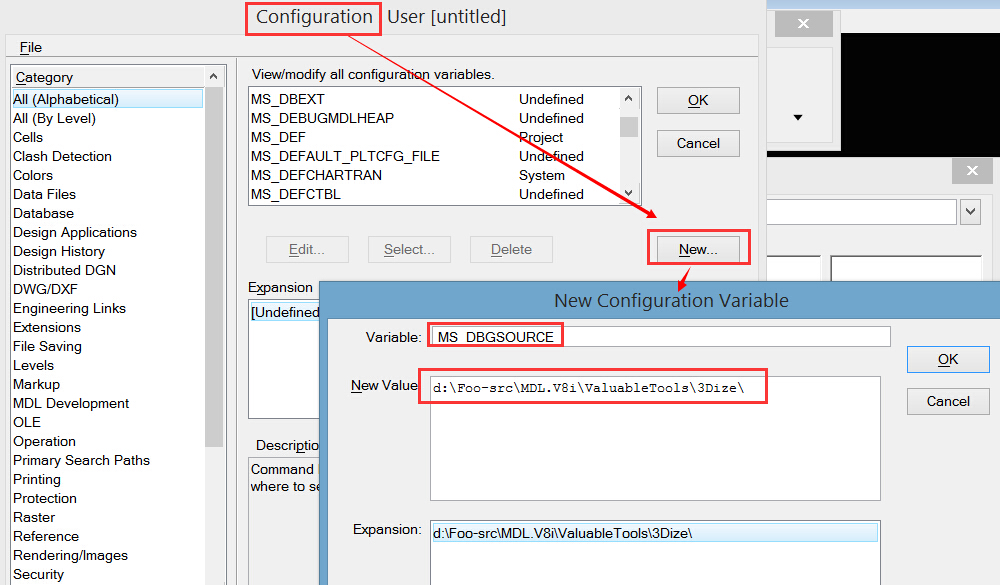Select Primary Search Paths category
This screenshot has width=1000, height=585.
pyautogui.click(x=81, y=460)
